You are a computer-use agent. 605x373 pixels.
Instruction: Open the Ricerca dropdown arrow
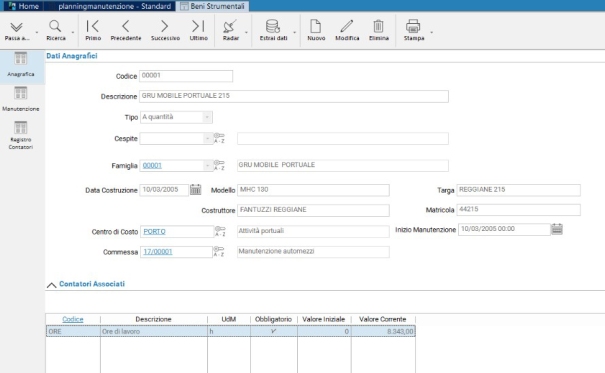[73, 32]
